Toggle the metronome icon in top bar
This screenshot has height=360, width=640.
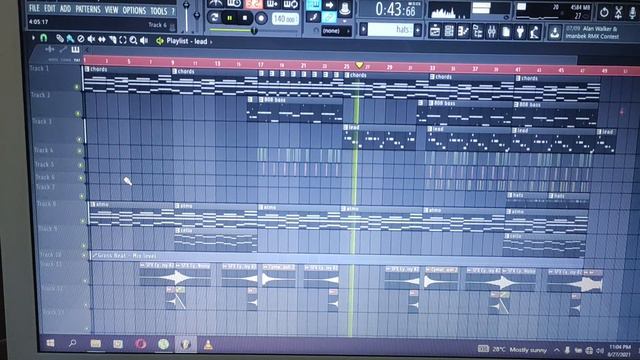pos(216,4)
